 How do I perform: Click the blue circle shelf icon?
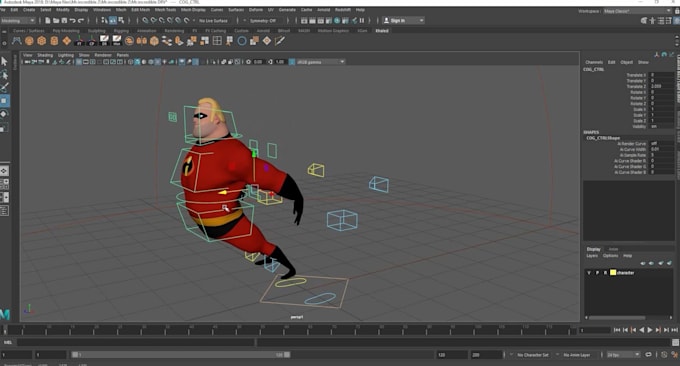242,41
